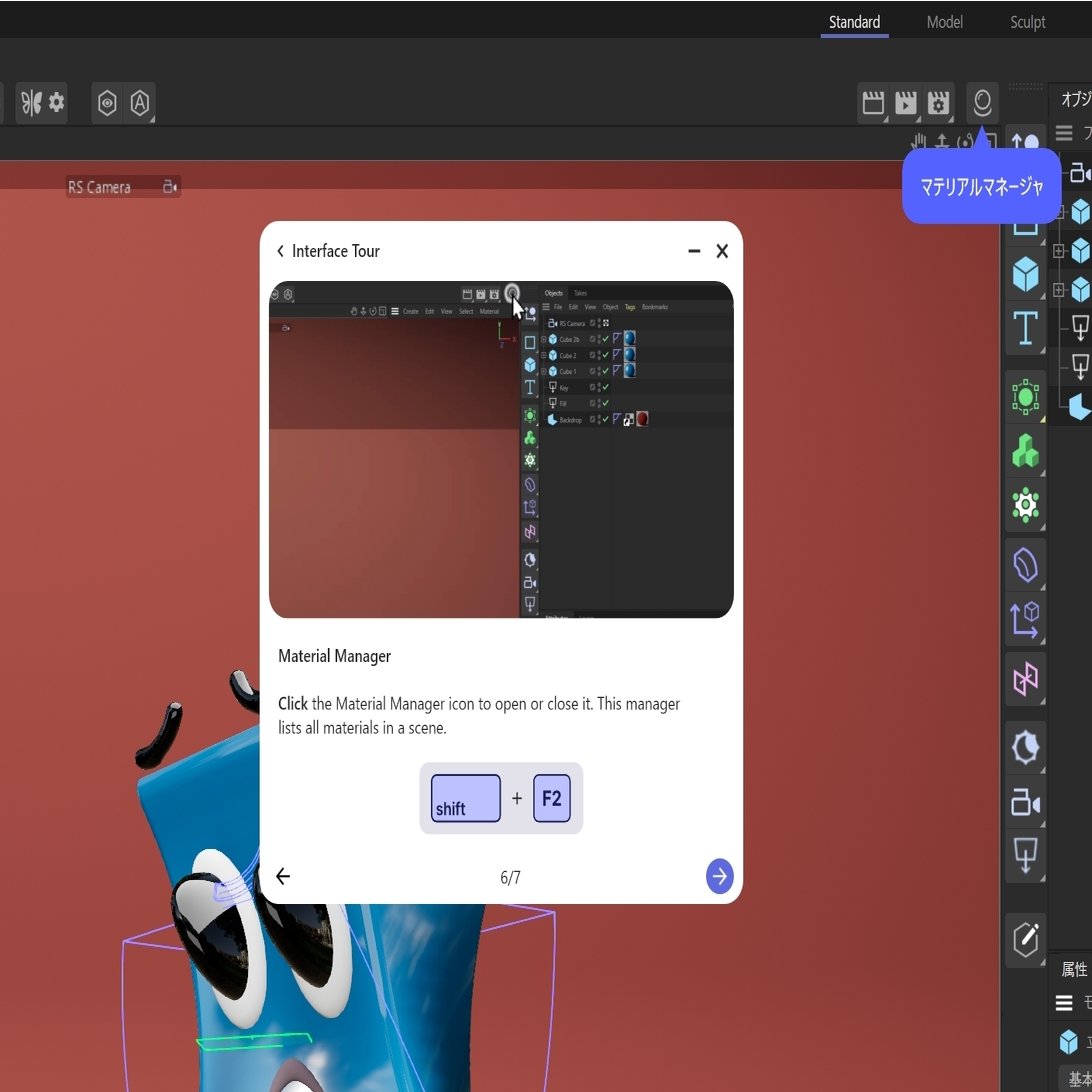Viewport: 1092px width, 1092px height.
Task: Switch to the Model layout tab
Action: (x=944, y=22)
